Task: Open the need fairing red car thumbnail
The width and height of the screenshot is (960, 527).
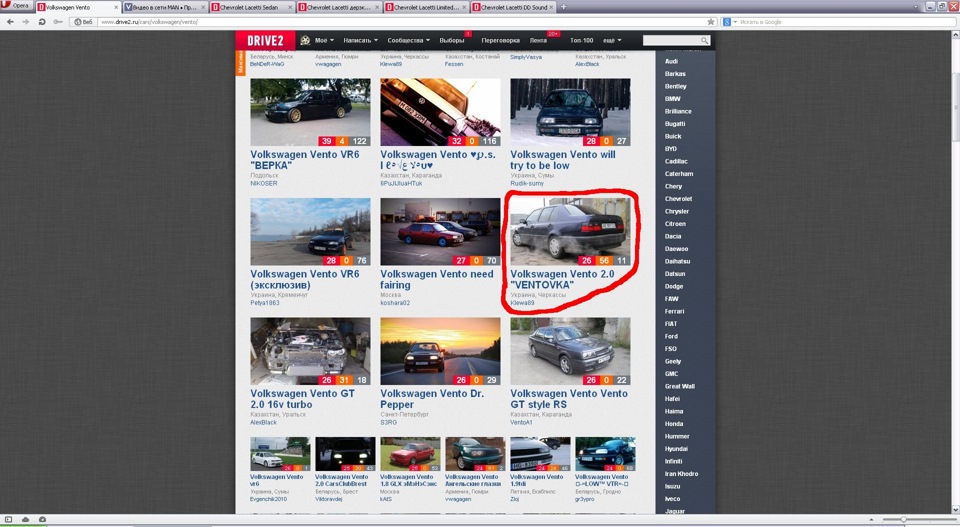Action: click(x=440, y=231)
